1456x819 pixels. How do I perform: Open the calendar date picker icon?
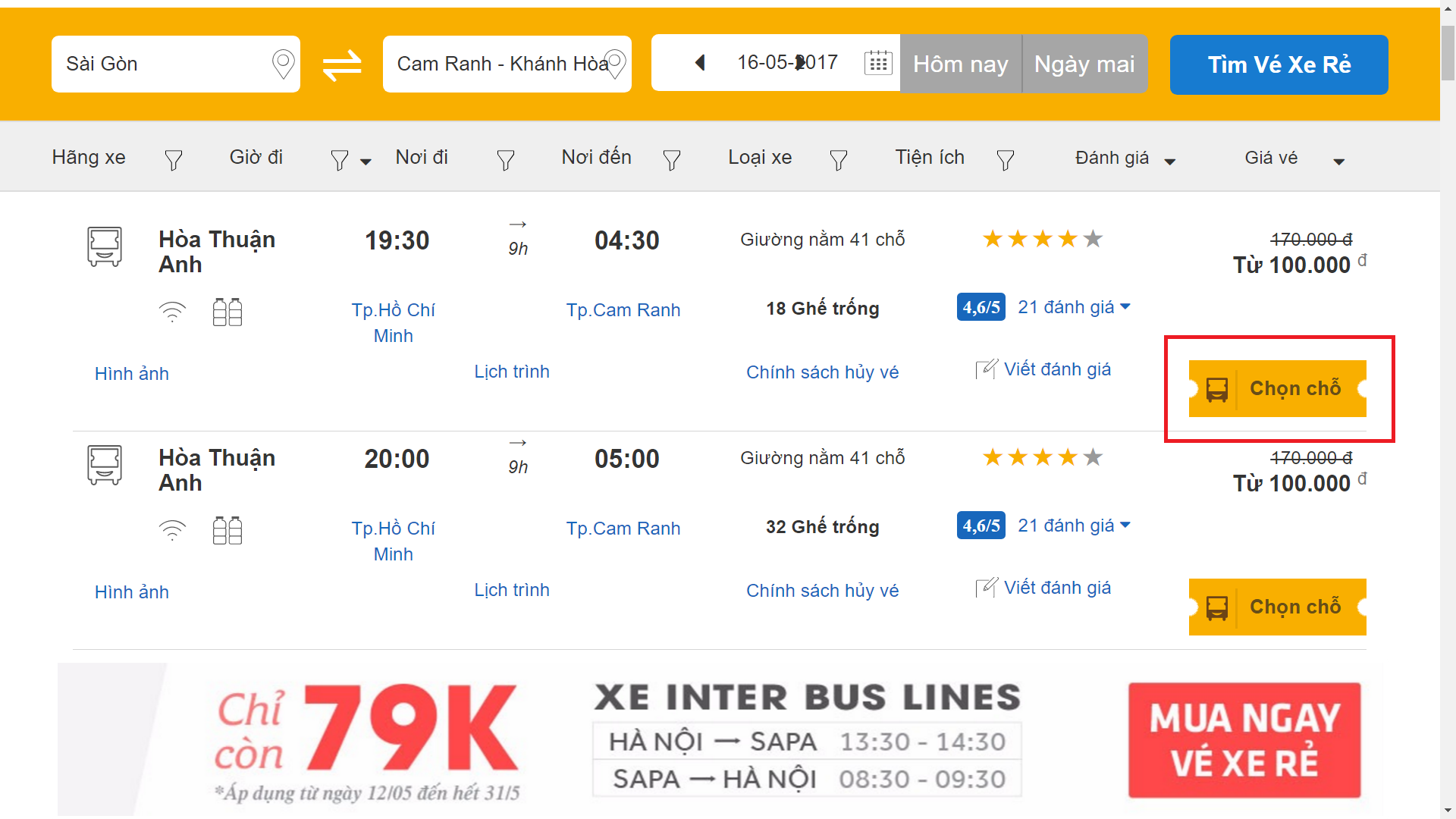coord(878,63)
